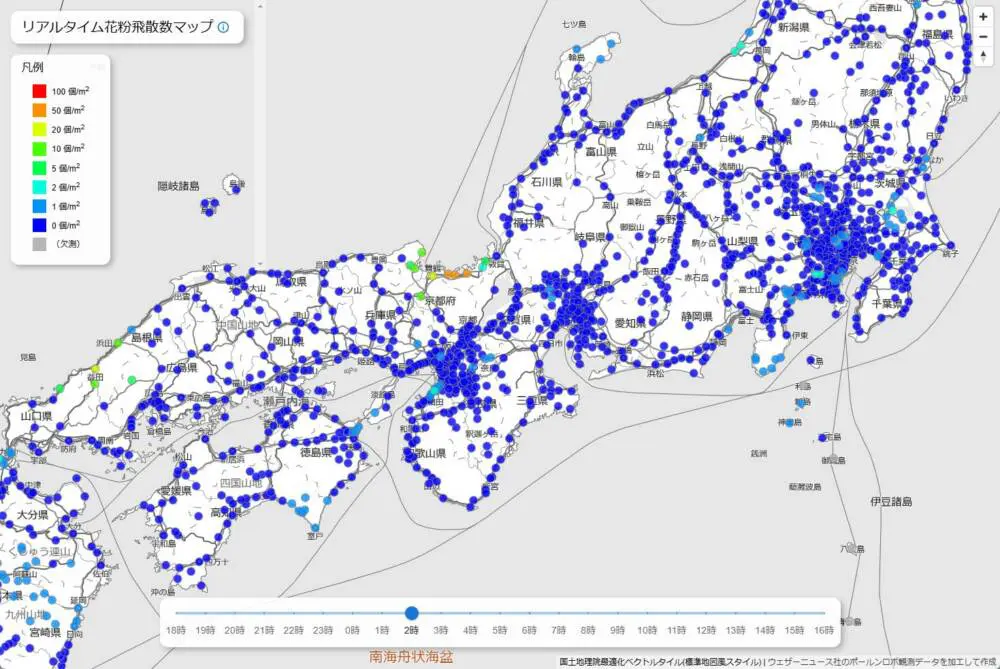
Task: Click the cyan 2 個/m² legend swatch
Action: [x=40, y=187]
